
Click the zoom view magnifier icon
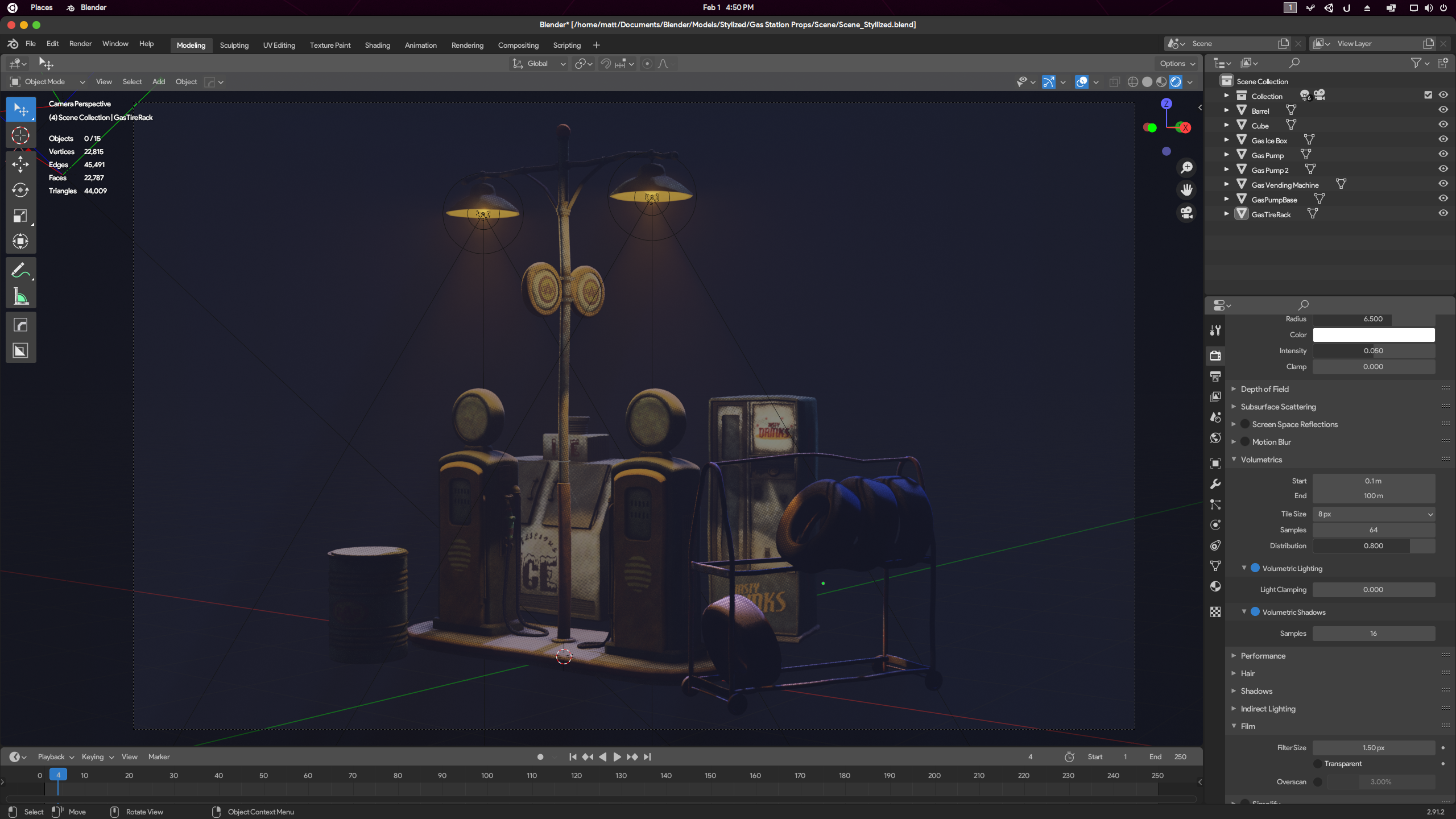(x=1186, y=167)
